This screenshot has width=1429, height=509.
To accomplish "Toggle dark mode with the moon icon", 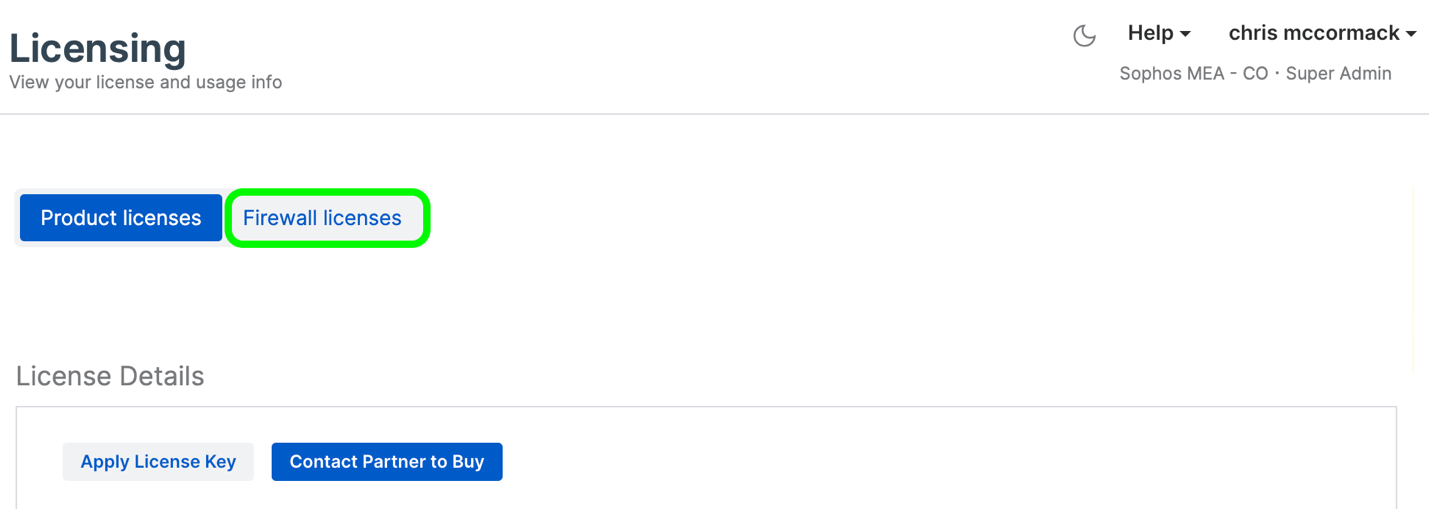I will click(x=1084, y=36).
